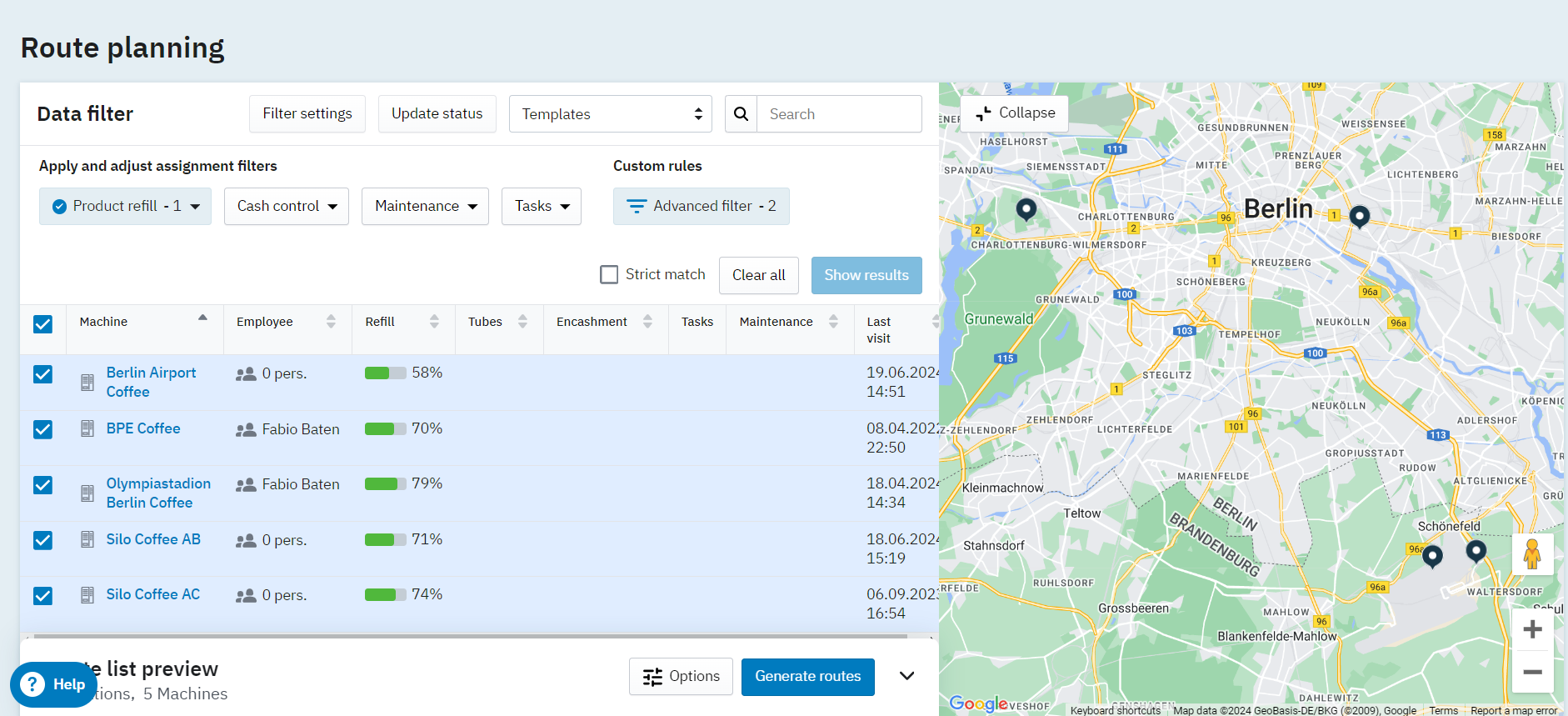This screenshot has height=716, width=1568.
Task: Sort table by Tubes column
Action: (522, 322)
